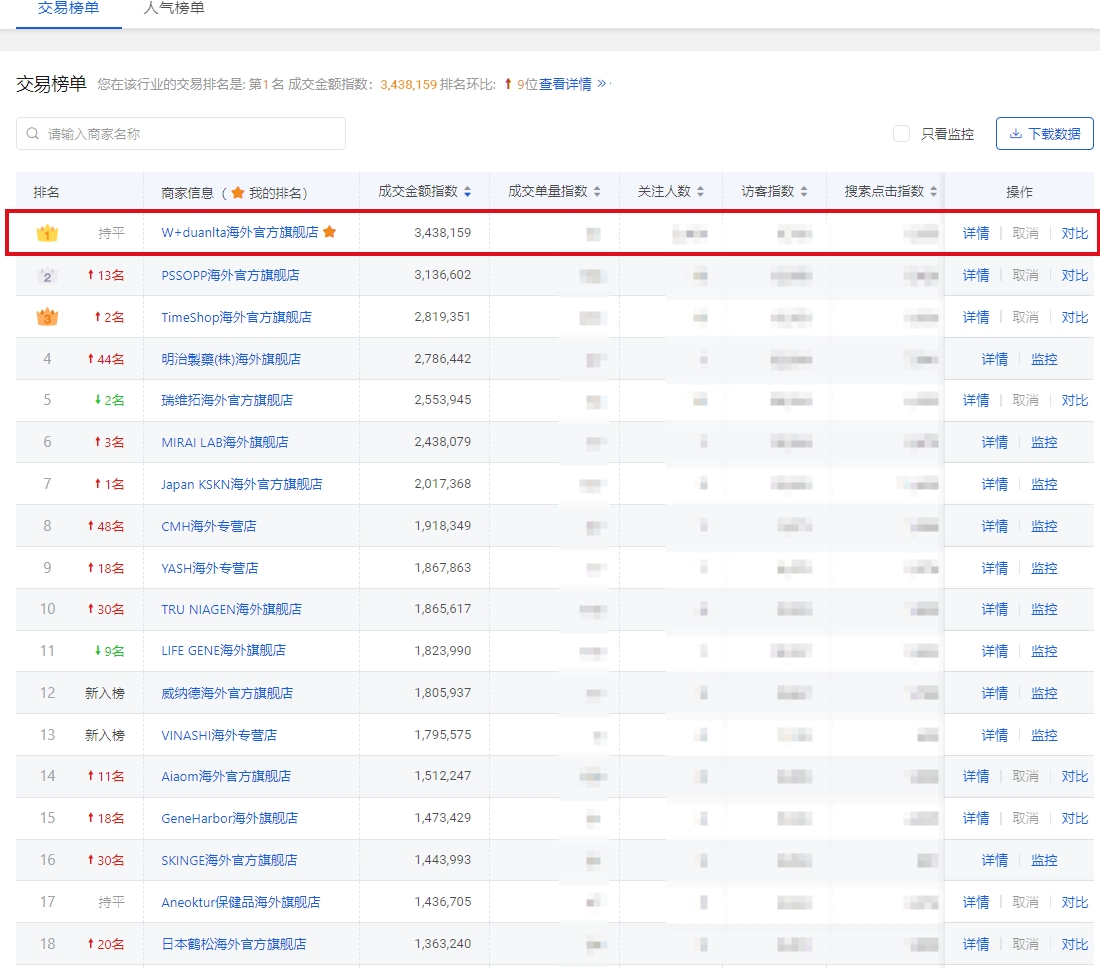Open MIRAI LAB海外旗舰店 store link
The image size is (1100, 968).
pyautogui.click(x=224, y=442)
